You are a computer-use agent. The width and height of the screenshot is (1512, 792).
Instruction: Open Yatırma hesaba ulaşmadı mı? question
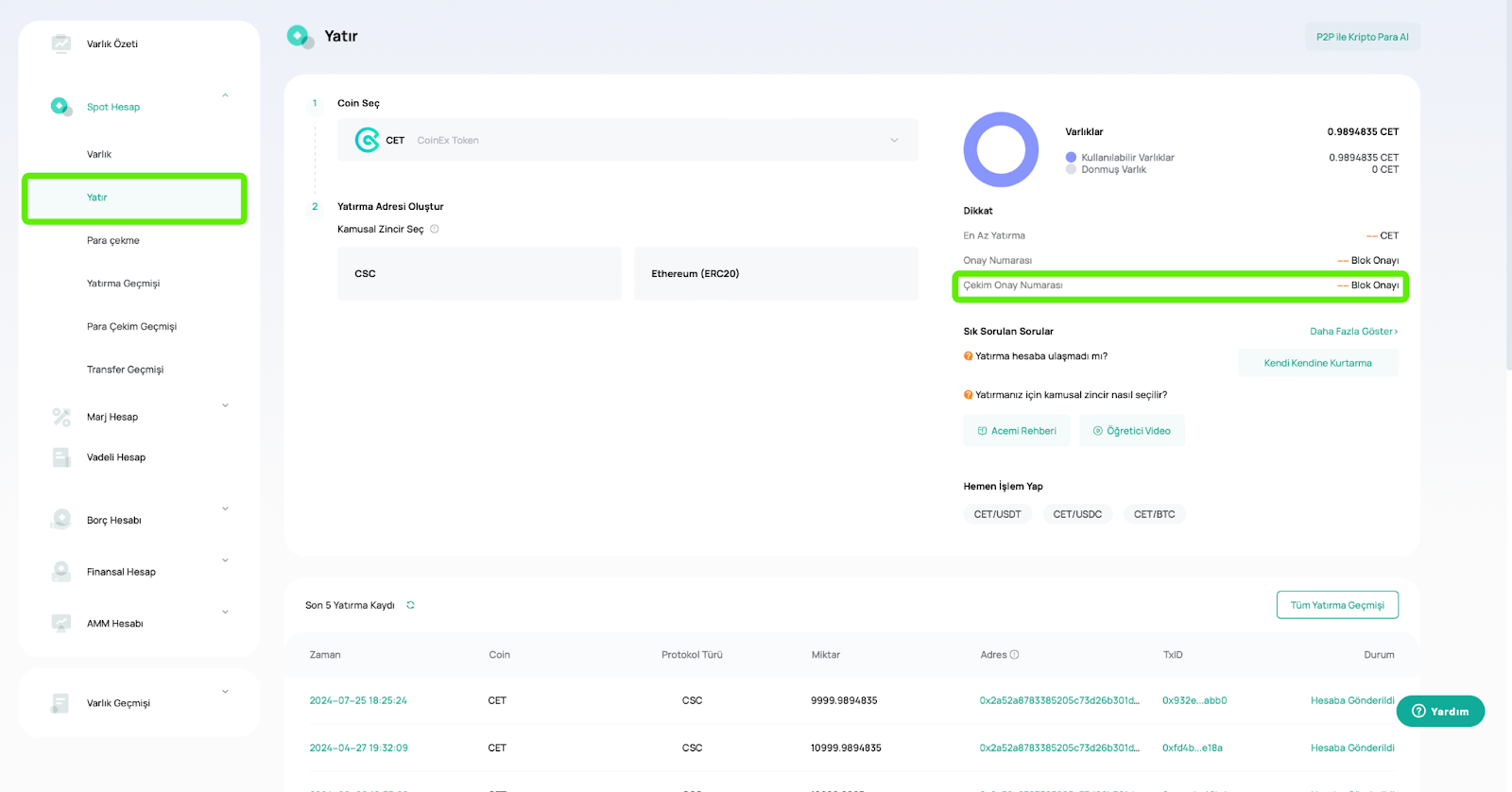[x=1041, y=356]
